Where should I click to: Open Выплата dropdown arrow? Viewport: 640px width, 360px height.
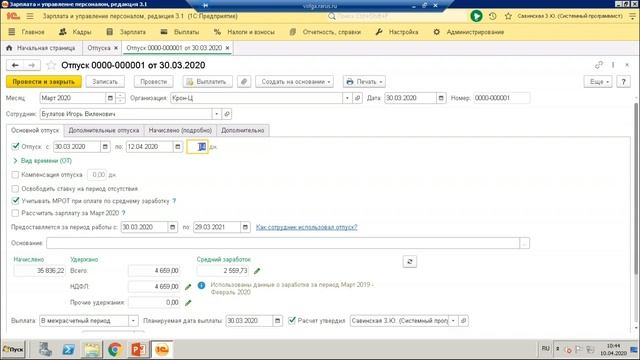tap(133, 321)
